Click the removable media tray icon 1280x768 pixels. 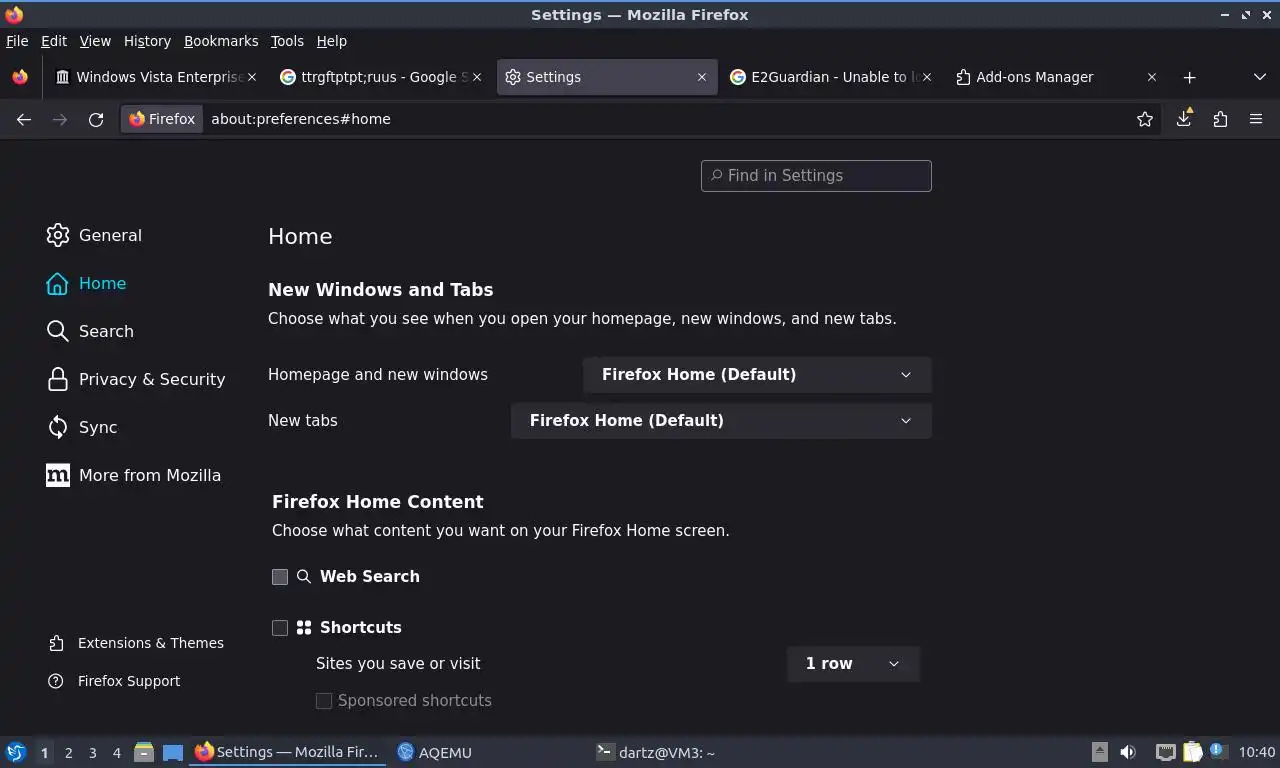point(1099,752)
